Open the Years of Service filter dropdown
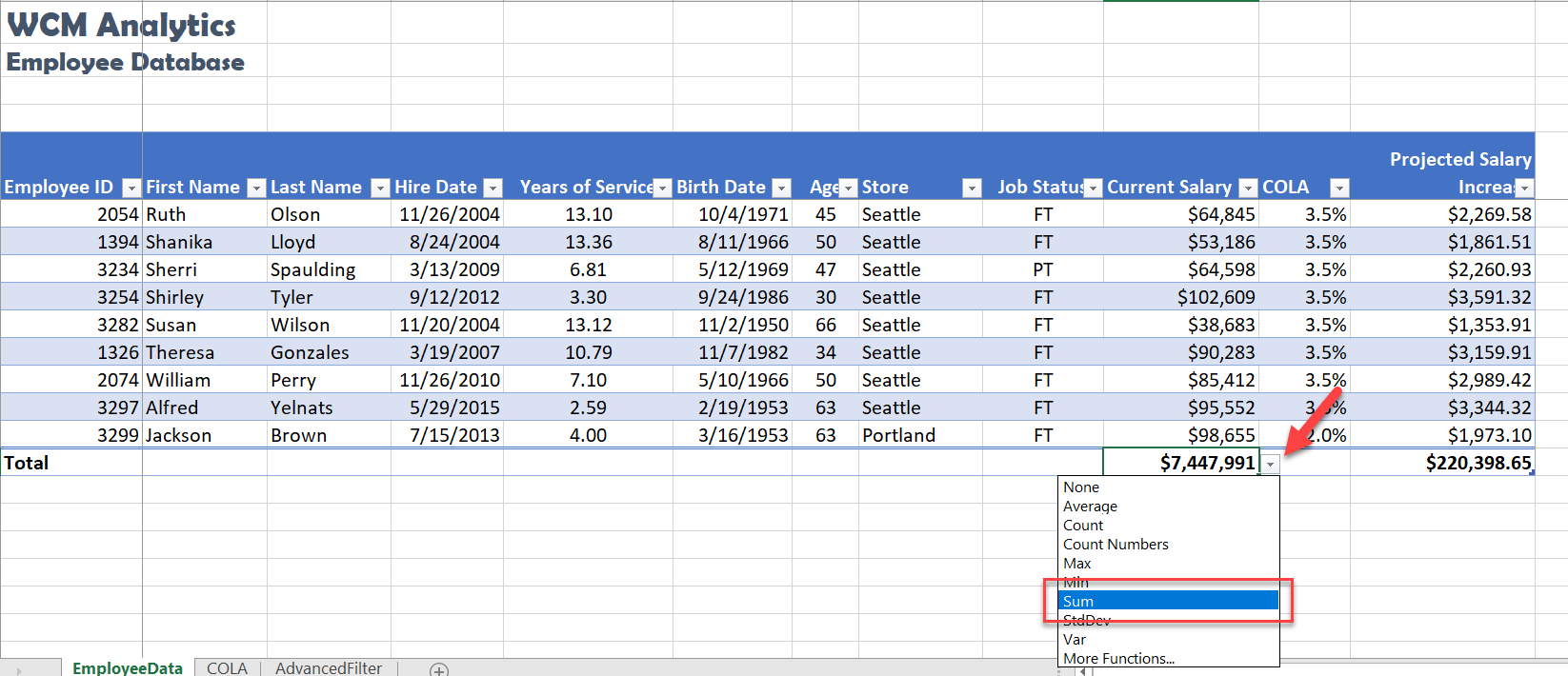Viewport: 1568px width, 676px height. pyautogui.click(x=662, y=188)
